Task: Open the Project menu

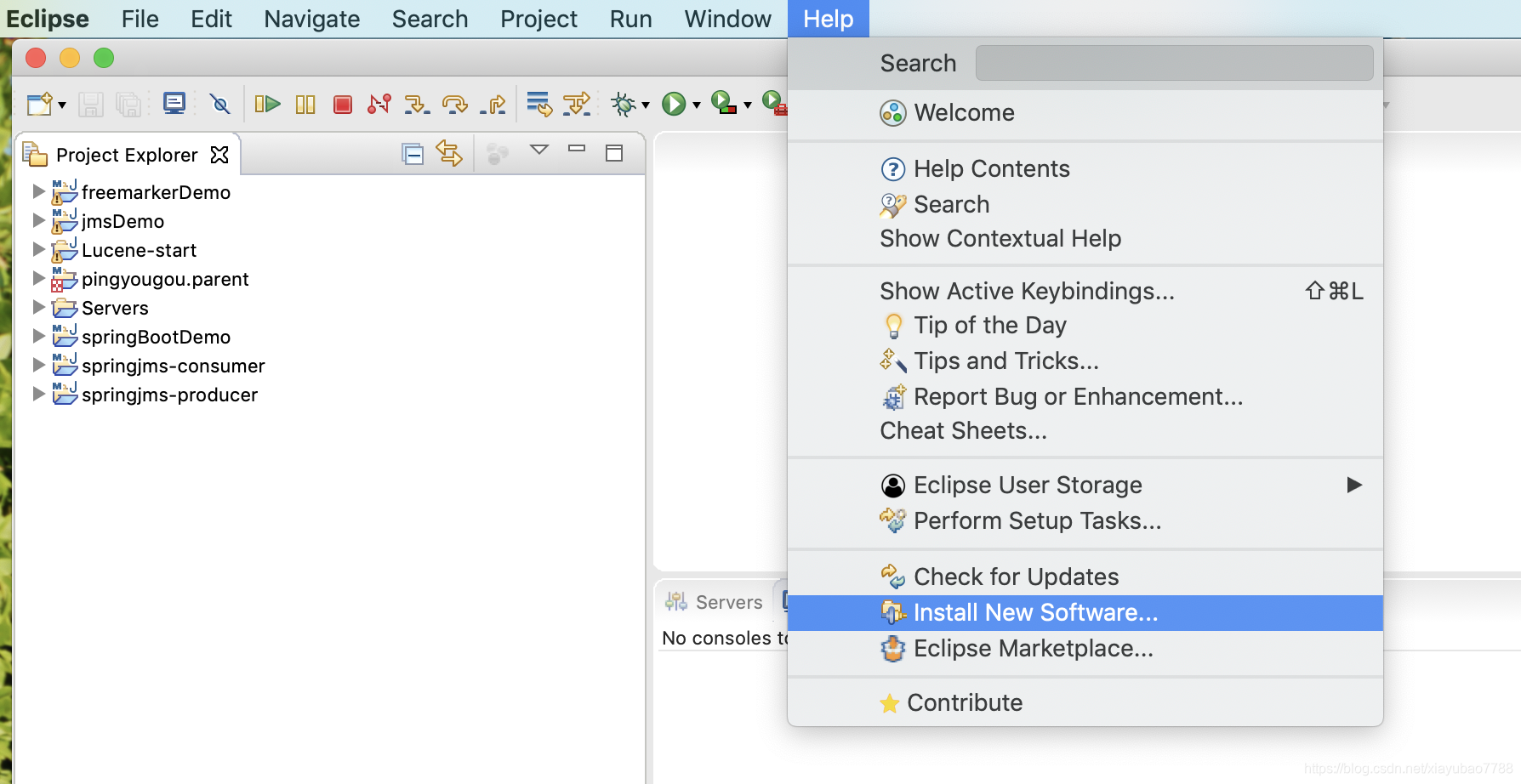Action: [x=538, y=19]
